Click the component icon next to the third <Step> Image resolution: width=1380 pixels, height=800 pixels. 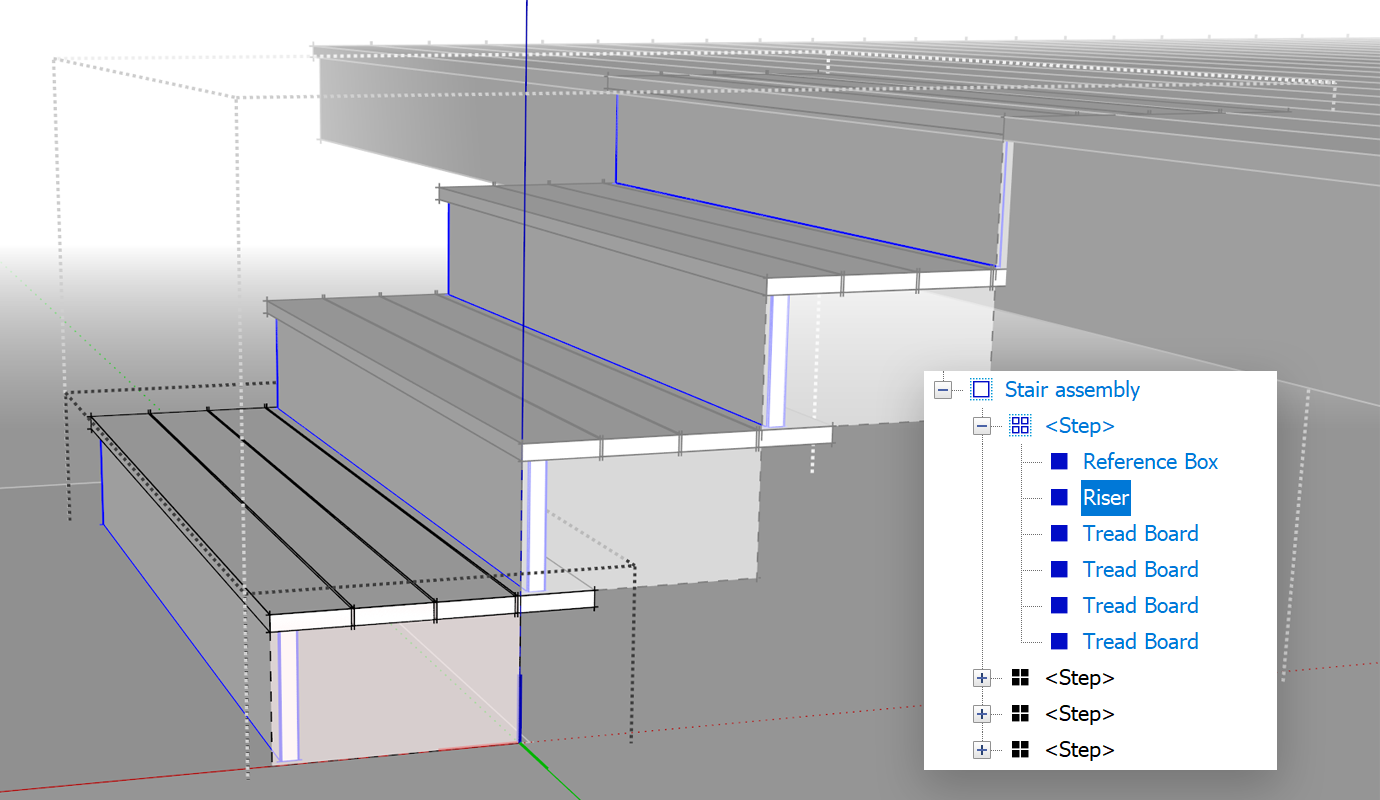point(1020,713)
